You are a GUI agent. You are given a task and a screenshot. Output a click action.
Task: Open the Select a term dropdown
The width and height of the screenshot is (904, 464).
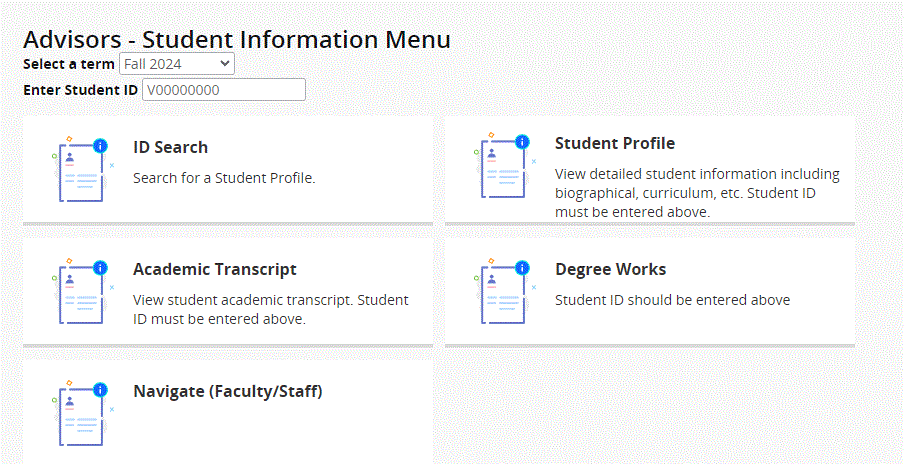click(x=177, y=64)
